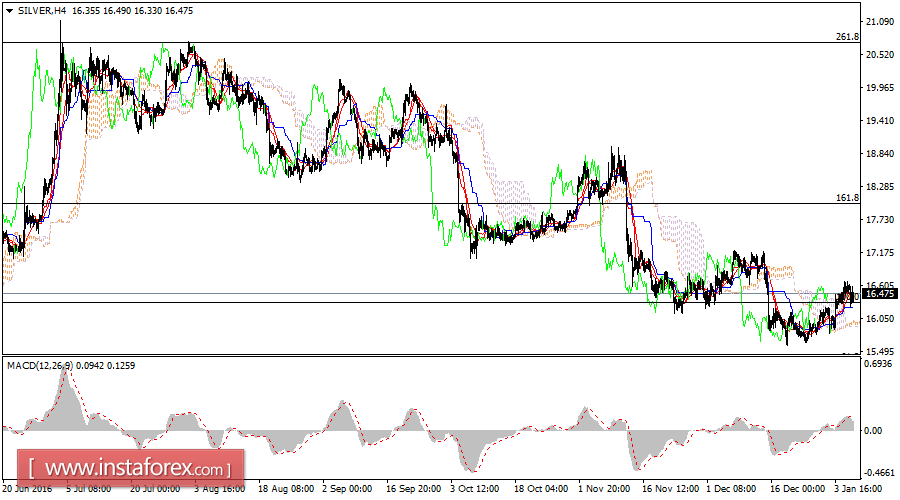Click the 16 Dec 00:00 date label

tap(797, 489)
